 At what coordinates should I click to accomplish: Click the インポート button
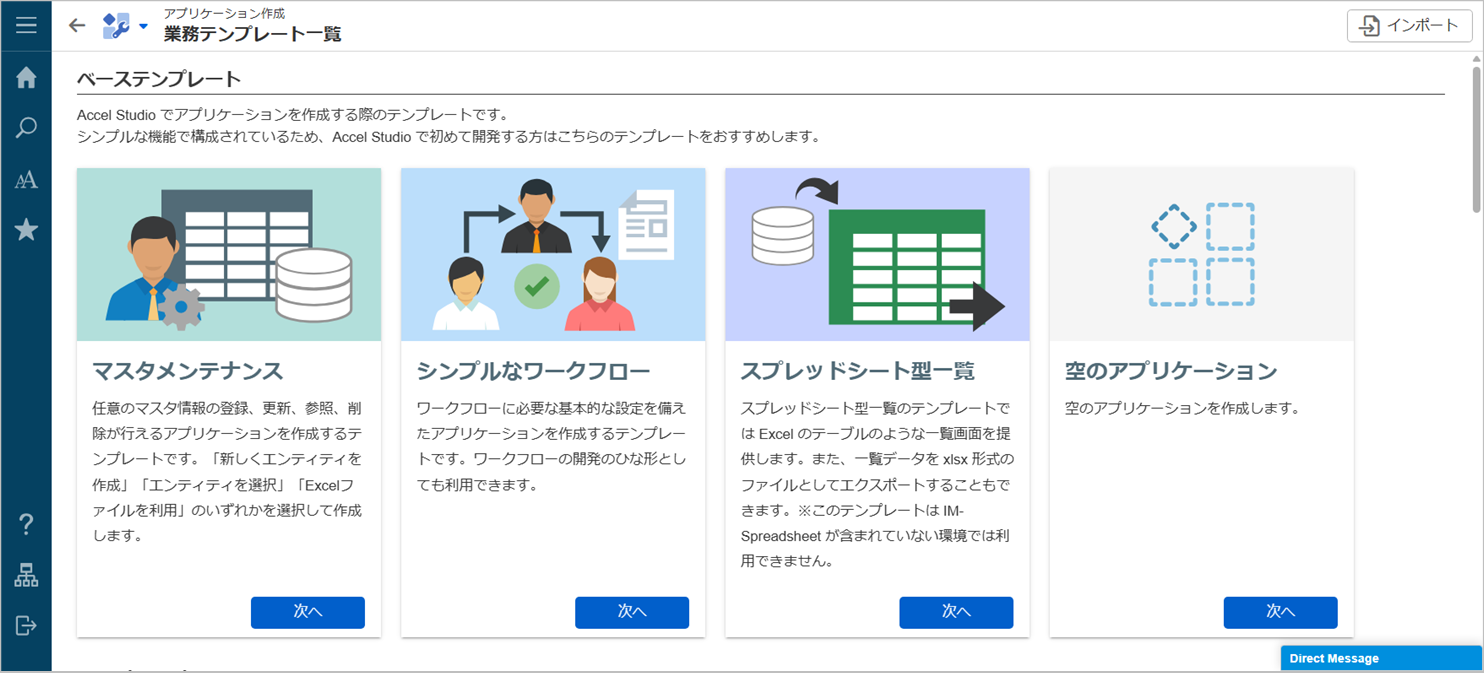(x=1409, y=26)
